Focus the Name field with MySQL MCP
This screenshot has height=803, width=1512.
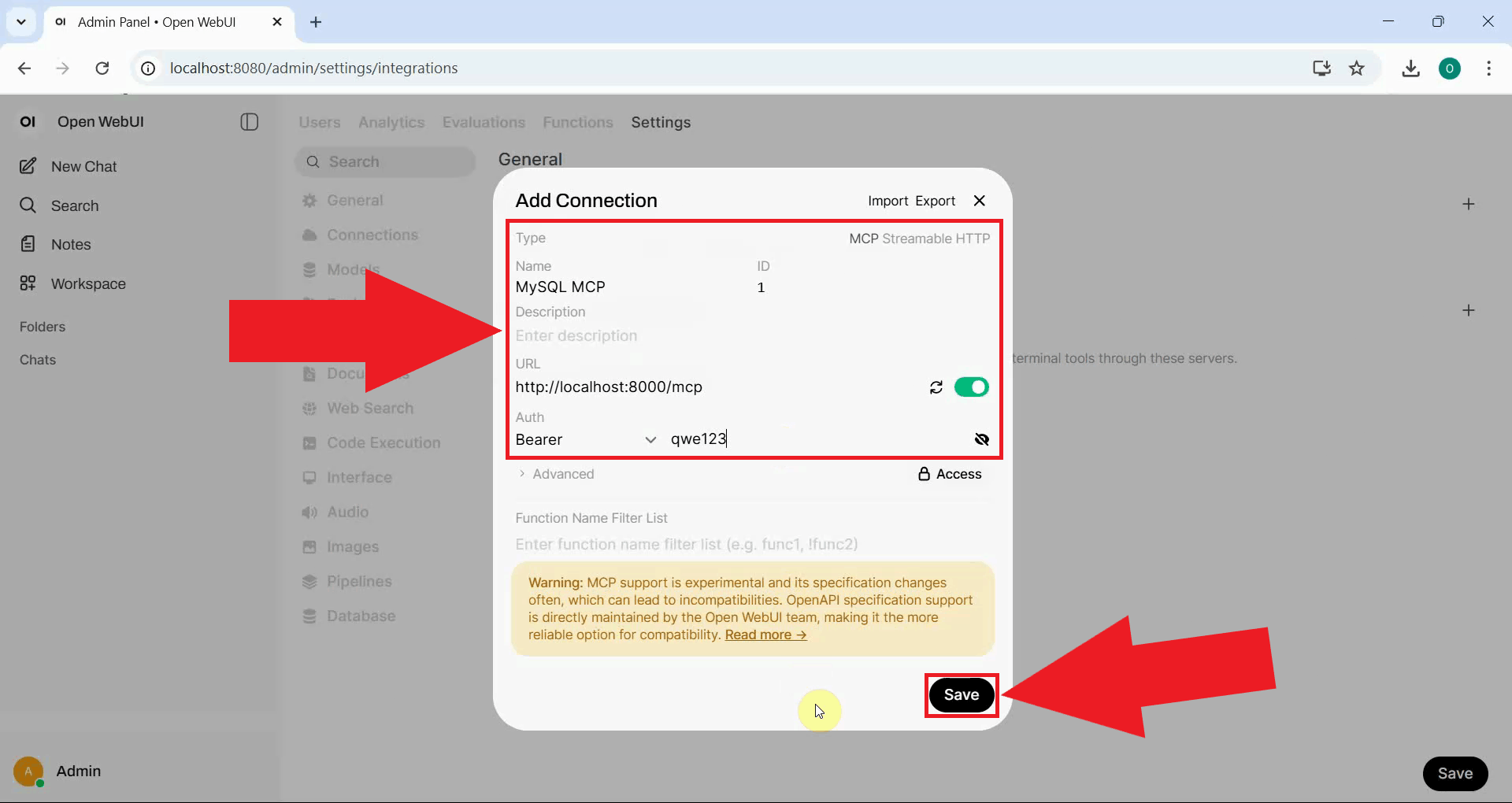(630, 287)
